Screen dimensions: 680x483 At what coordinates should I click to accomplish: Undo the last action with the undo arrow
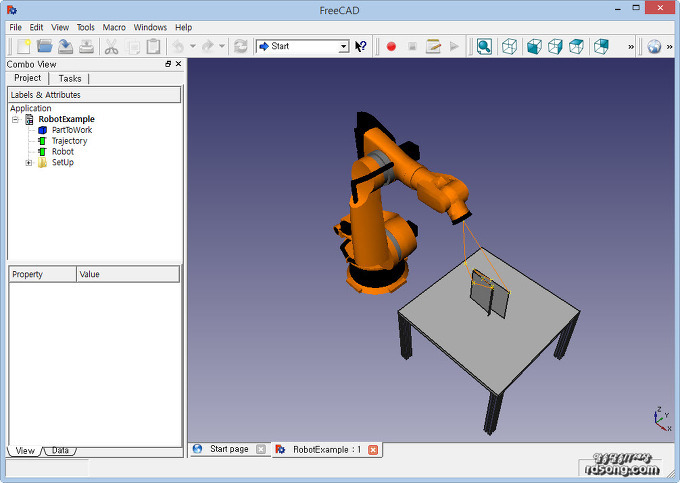pyautogui.click(x=178, y=46)
